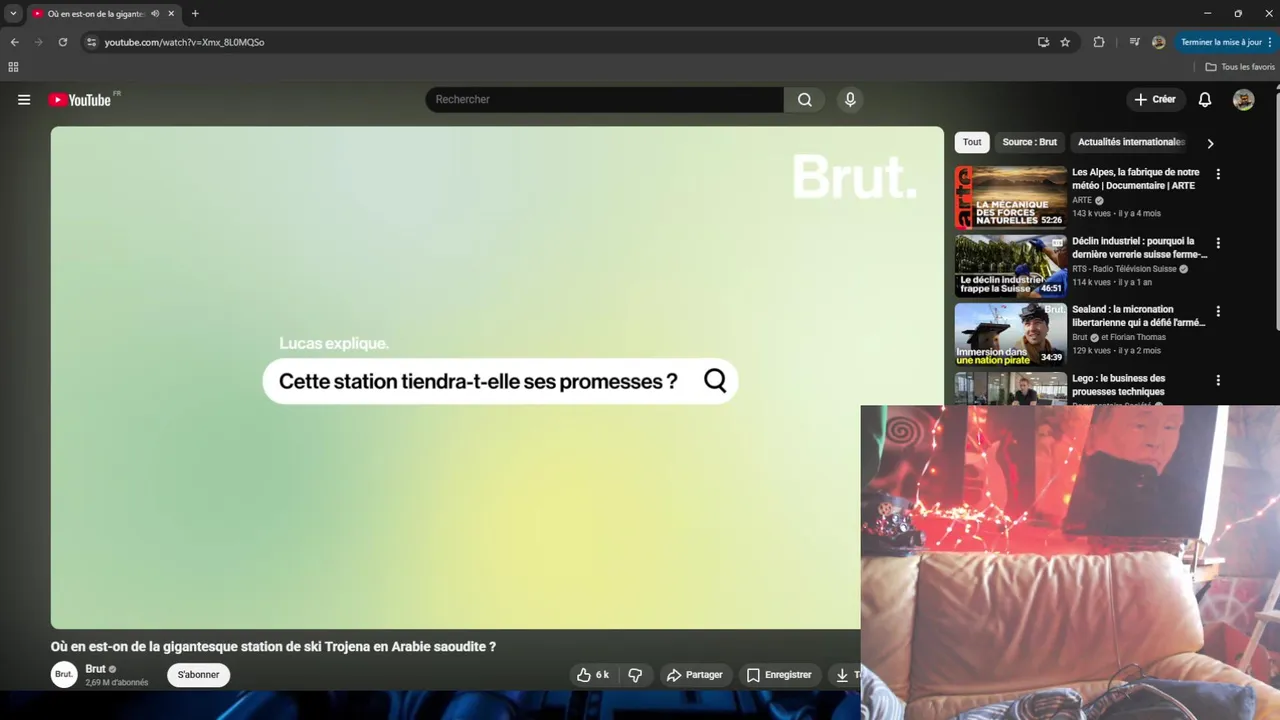
Task: Open the YouTube hamburger guide menu
Action: tap(24, 100)
